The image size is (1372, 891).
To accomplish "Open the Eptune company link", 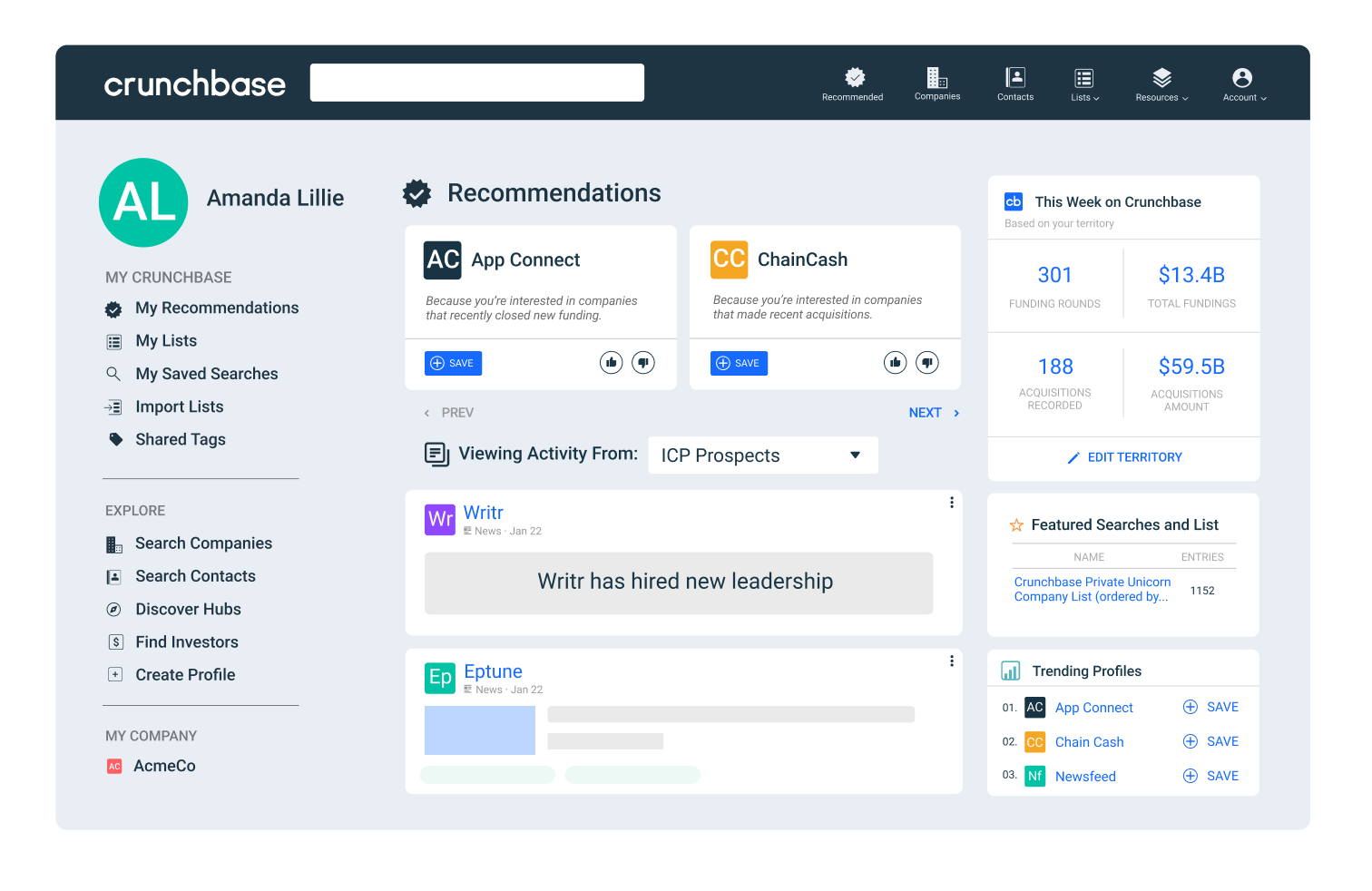I will click(493, 671).
